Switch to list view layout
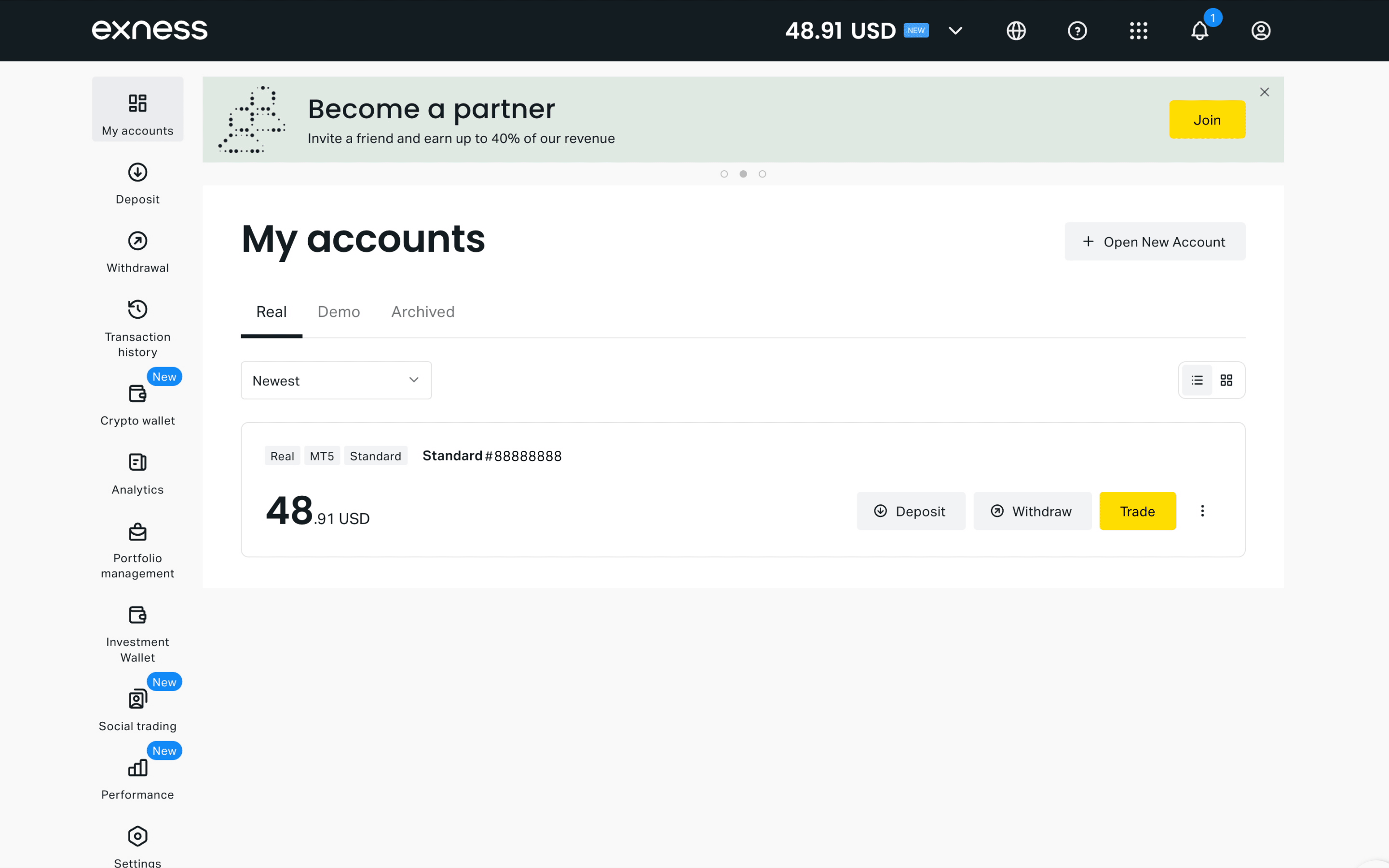Screen dimensions: 1389x868 (1197, 380)
